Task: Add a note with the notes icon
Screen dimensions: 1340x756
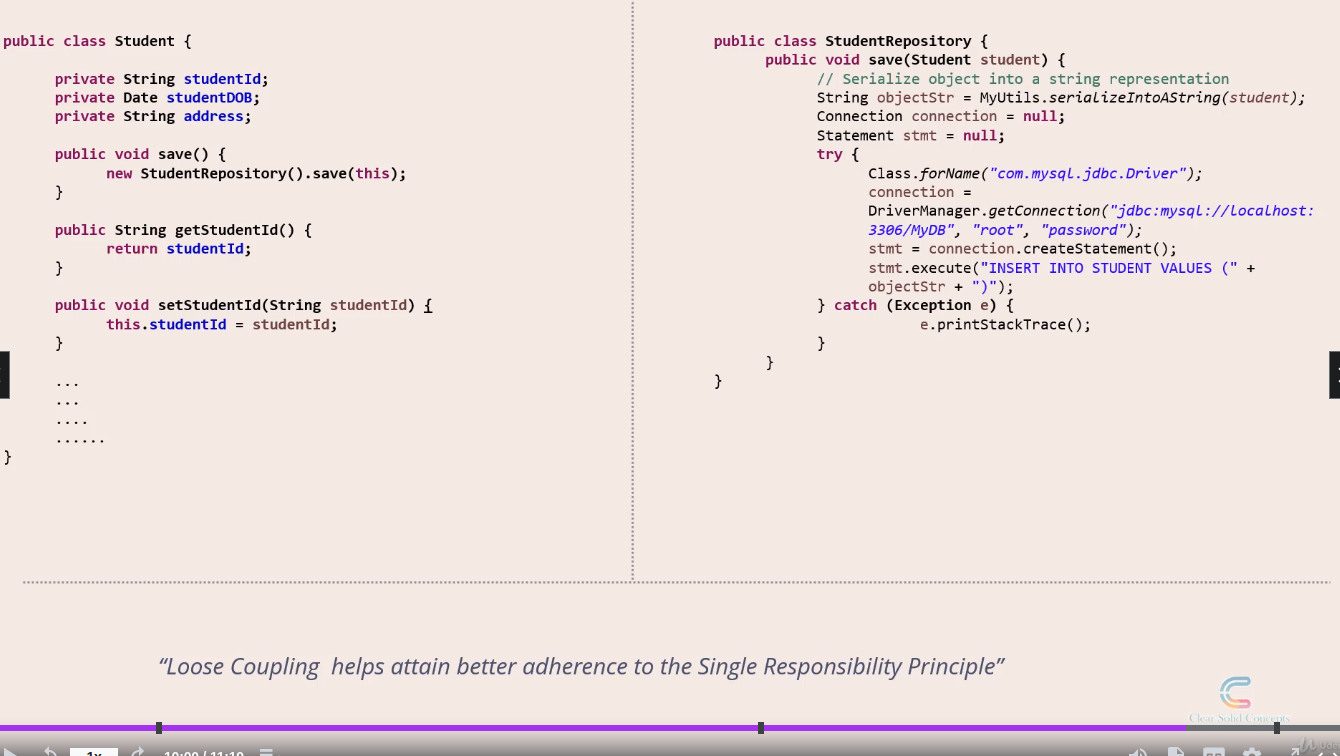Action: (x=266, y=752)
